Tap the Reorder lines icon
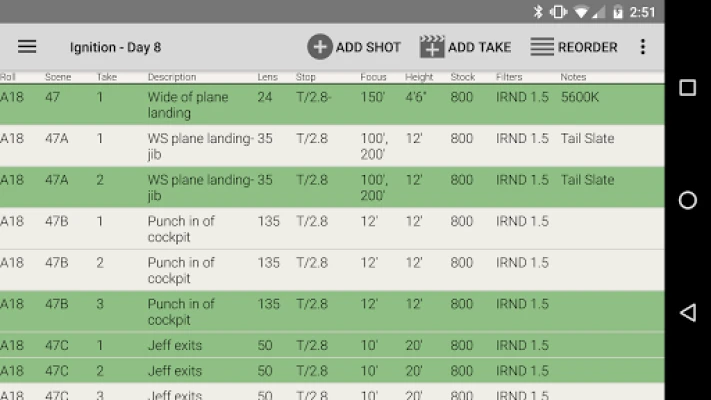This screenshot has height=400, width=711. (x=542, y=47)
